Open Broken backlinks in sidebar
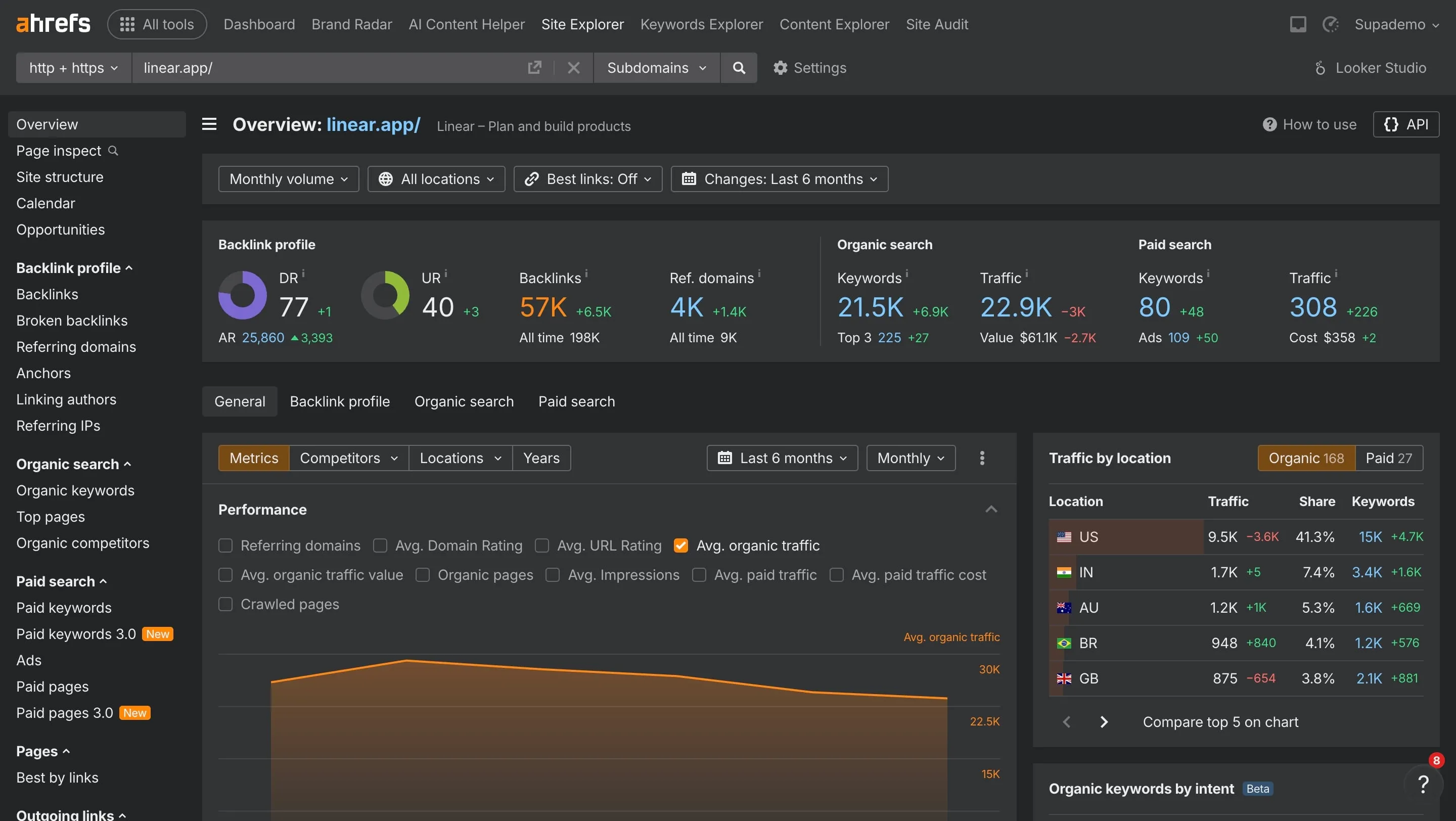This screenshot has width=1456, height=821. point(72,321)
